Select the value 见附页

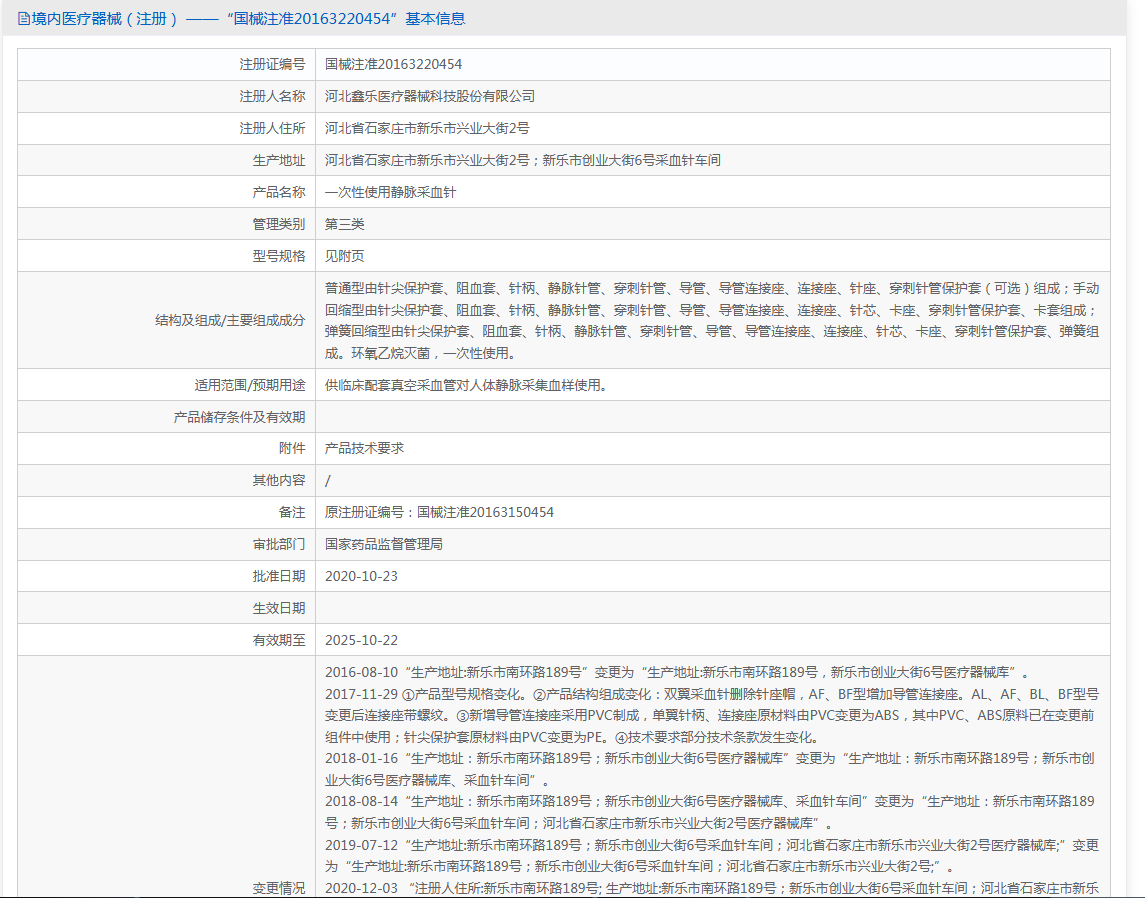345,256
